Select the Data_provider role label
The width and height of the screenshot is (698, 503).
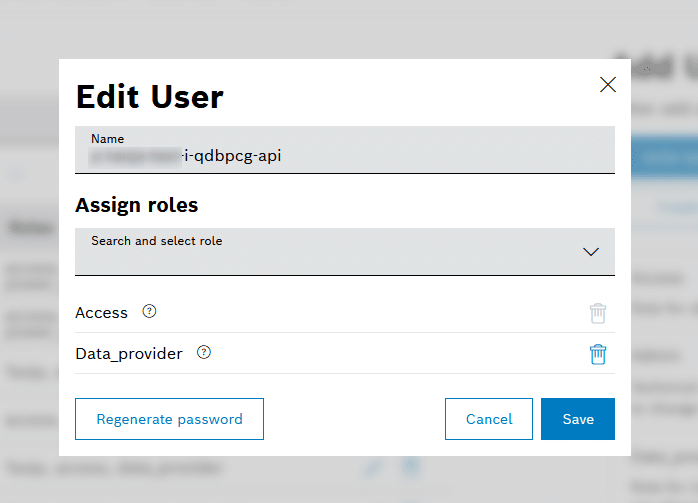(129, 354)
